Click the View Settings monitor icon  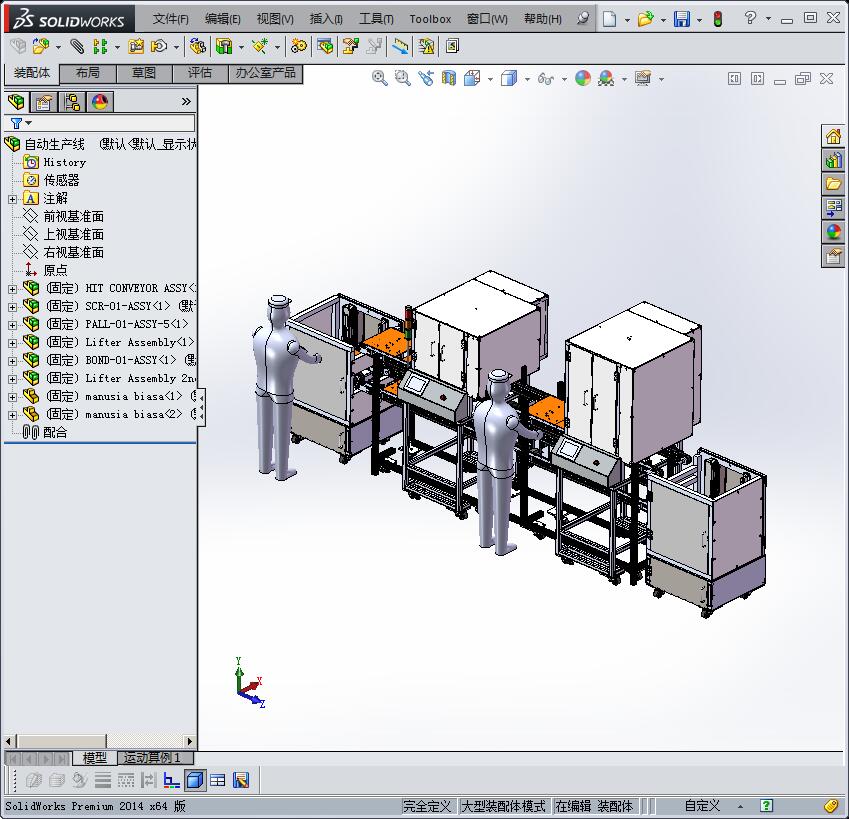coord(643,78)
